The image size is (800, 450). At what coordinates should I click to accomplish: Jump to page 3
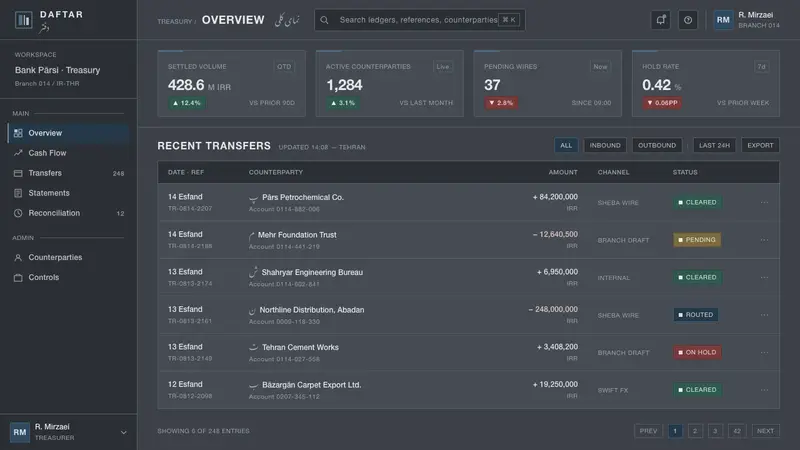point(715,431)
